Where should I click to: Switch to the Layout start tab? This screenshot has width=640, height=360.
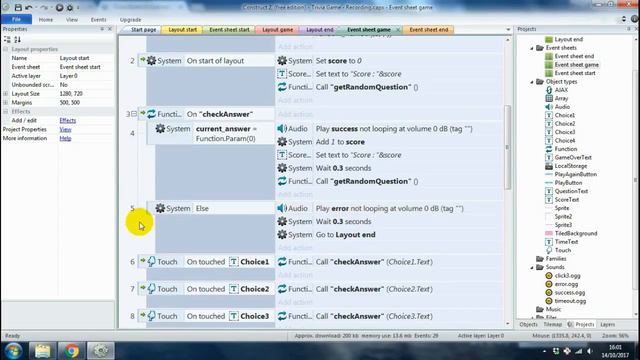tap(182, 30)
